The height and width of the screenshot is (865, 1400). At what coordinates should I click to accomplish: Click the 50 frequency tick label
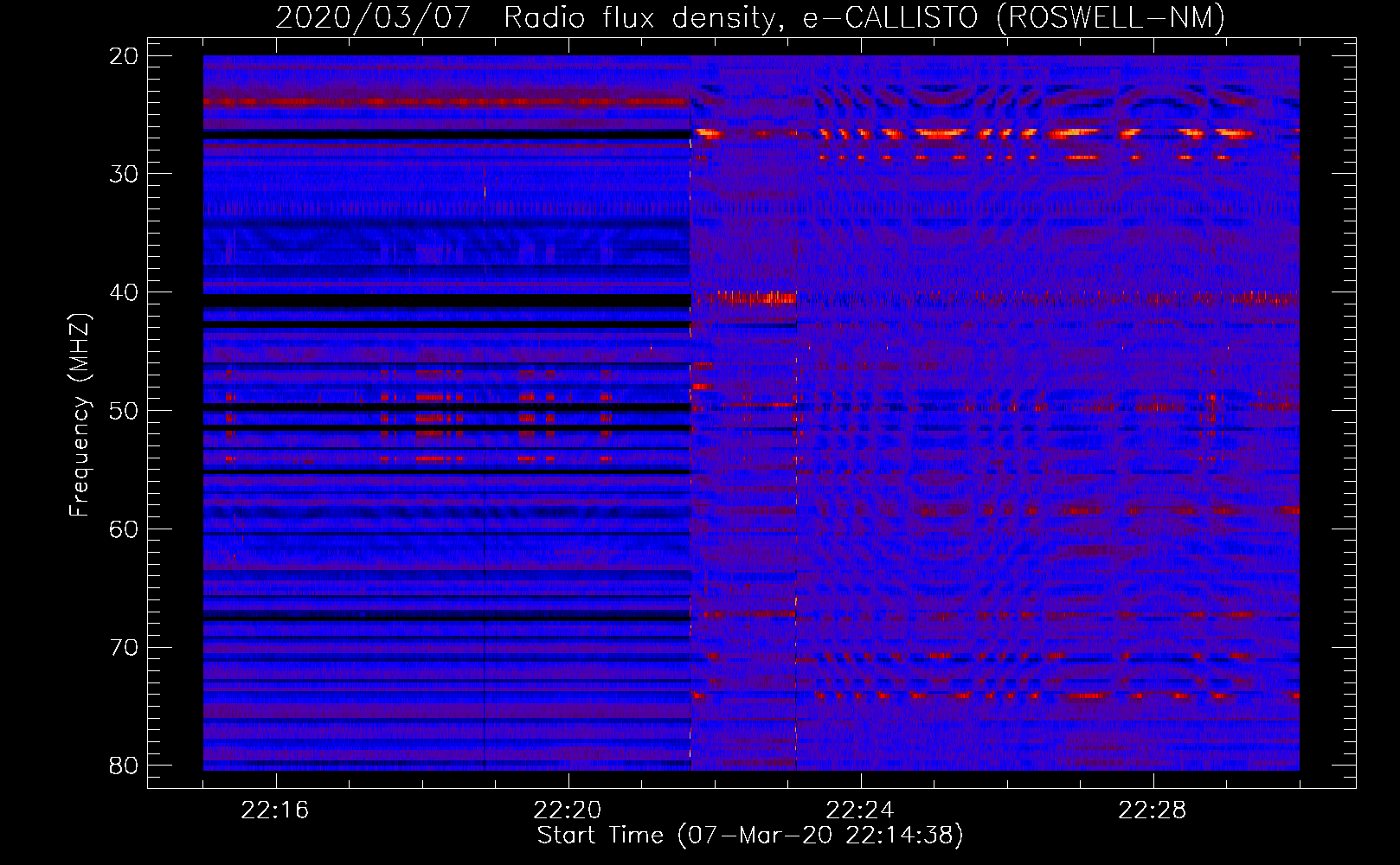point(123,411)
